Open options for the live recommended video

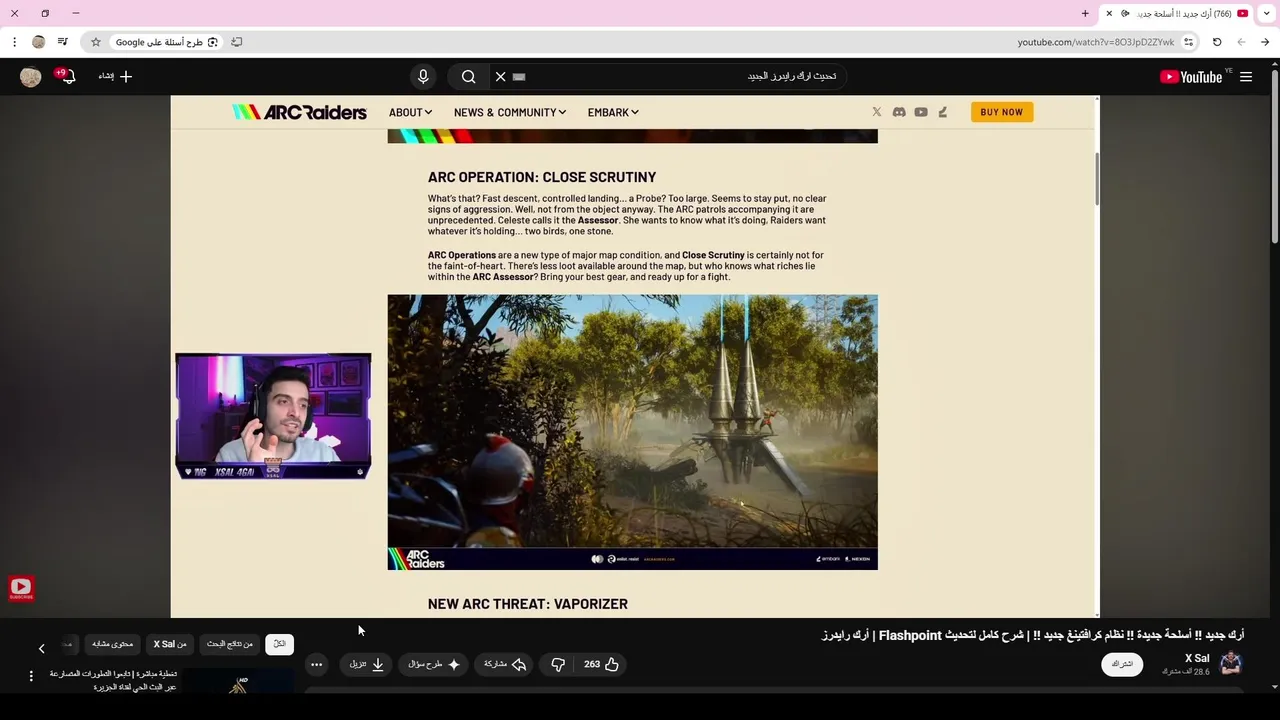(31, 676)
